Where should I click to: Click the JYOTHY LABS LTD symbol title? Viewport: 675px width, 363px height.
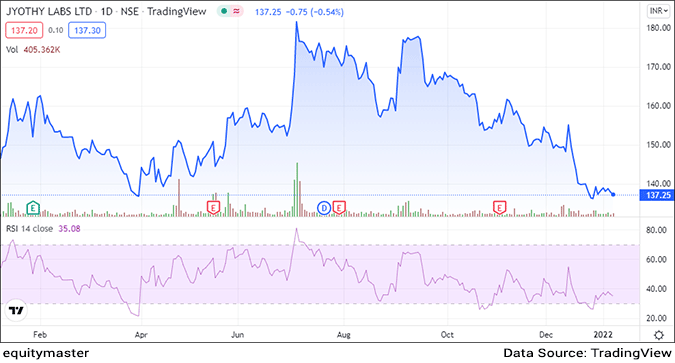coord(49,12)
